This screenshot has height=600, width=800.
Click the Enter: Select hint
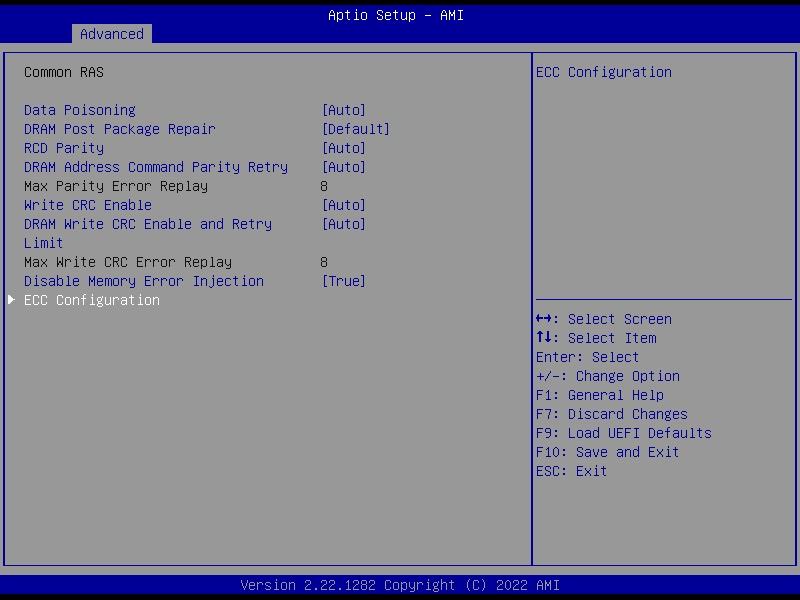(587, 357)
